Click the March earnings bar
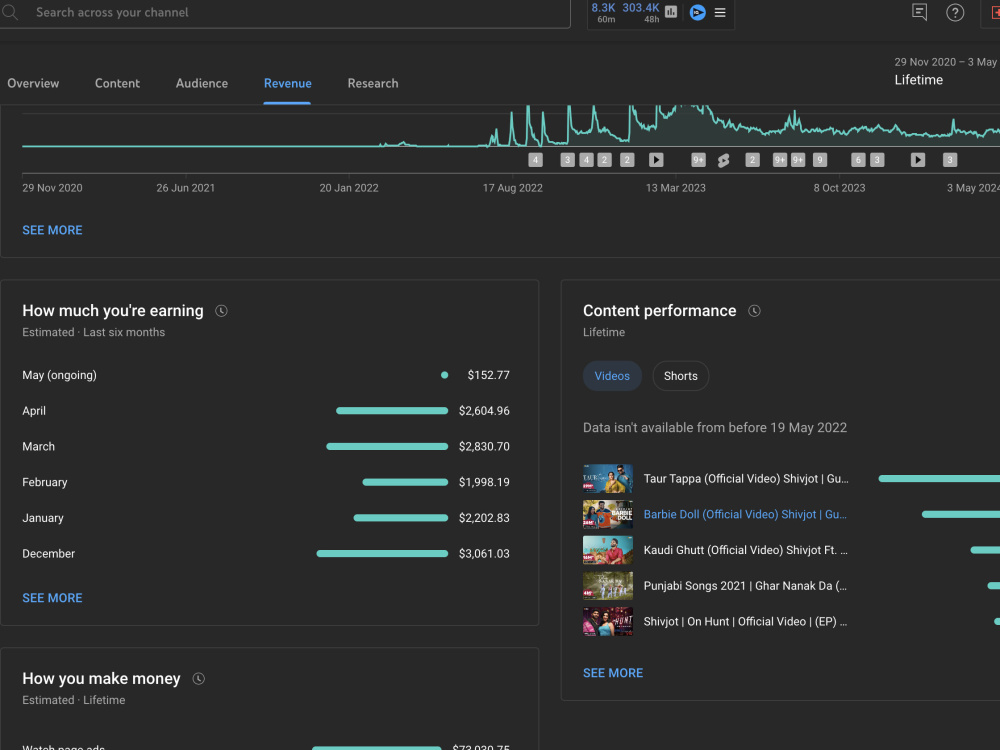This screenshot has width=1000, height=750. [x=387, y=446]
